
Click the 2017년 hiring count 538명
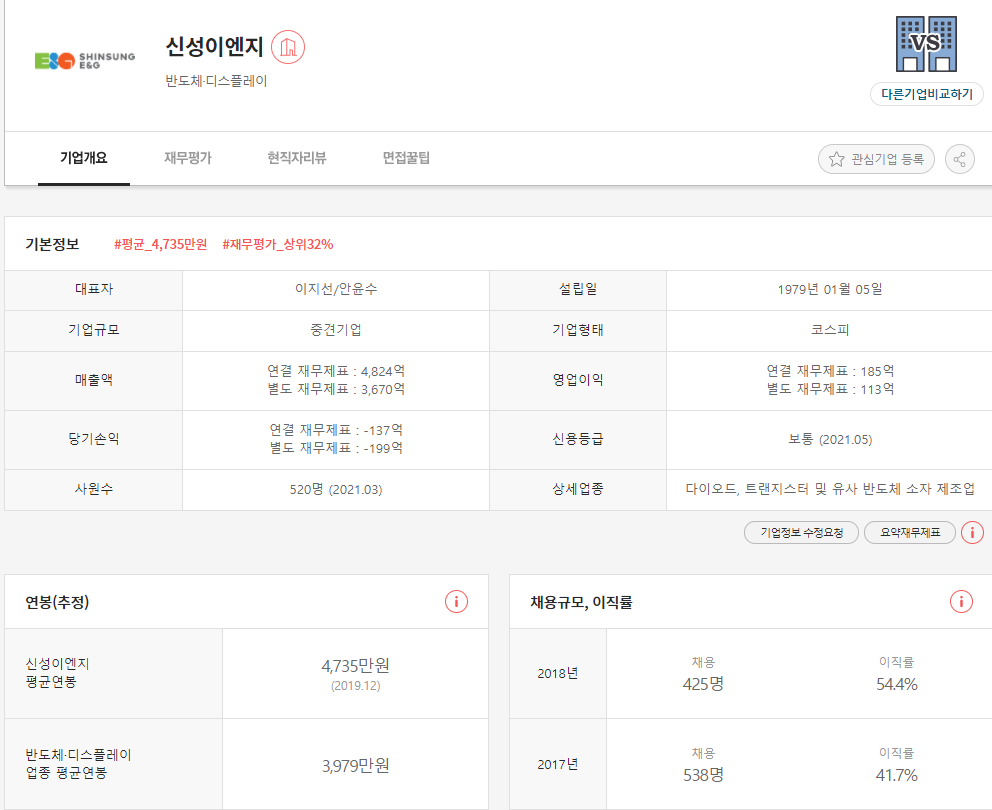[703, 775]
